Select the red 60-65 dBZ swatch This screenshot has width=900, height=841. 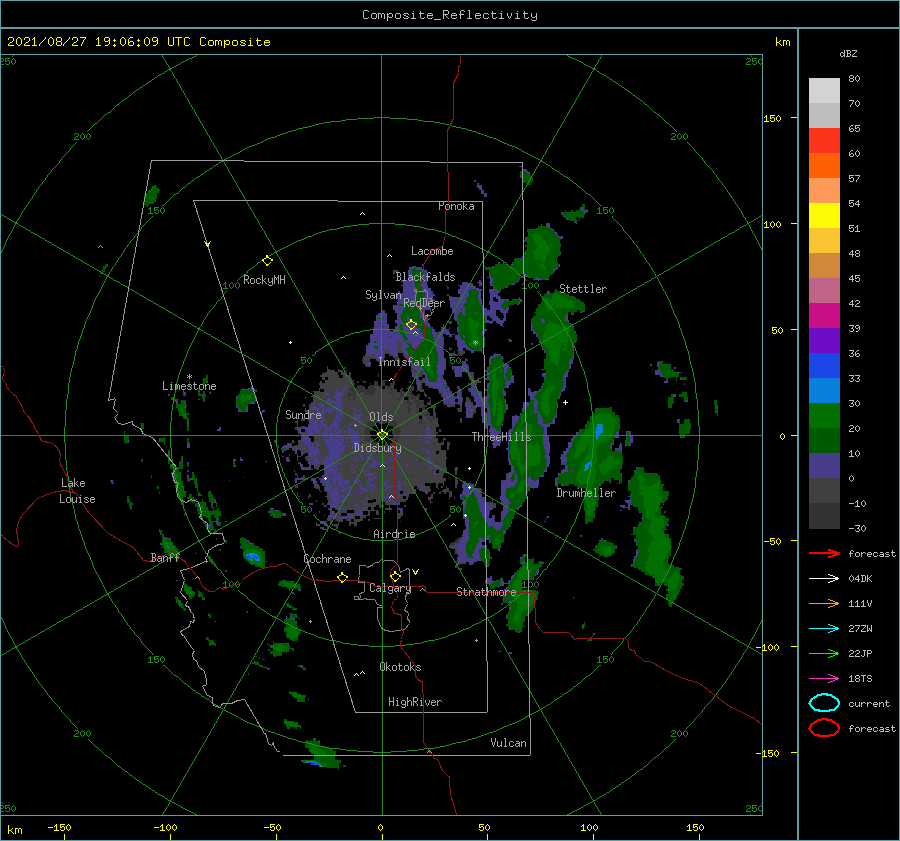(824, 141)
